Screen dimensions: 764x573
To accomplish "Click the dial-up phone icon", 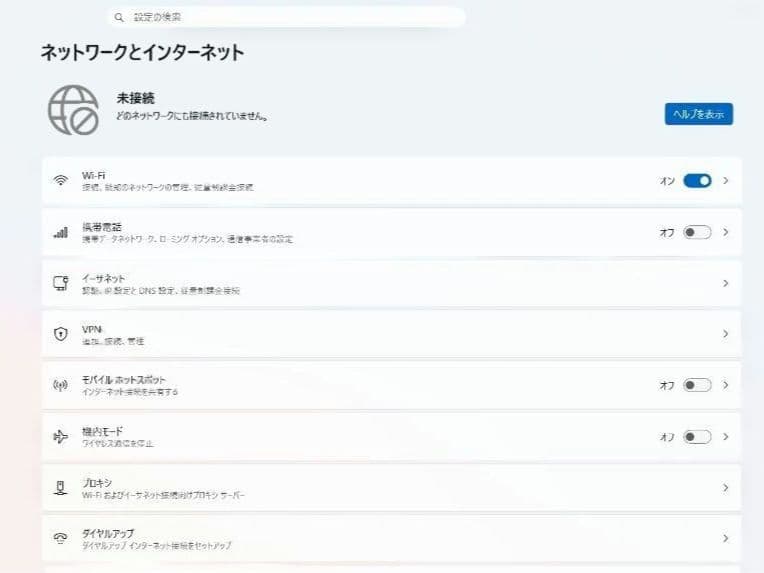I will click(x=61, y=538).
